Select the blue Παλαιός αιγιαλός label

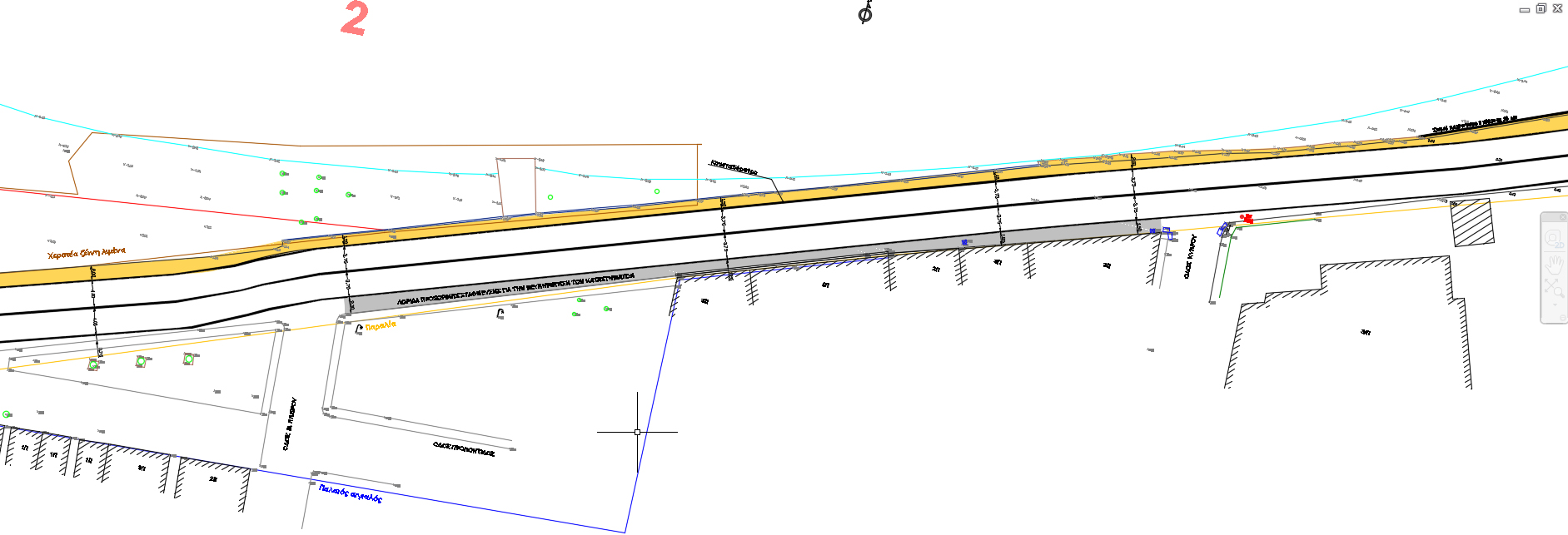tap(350, 493)
